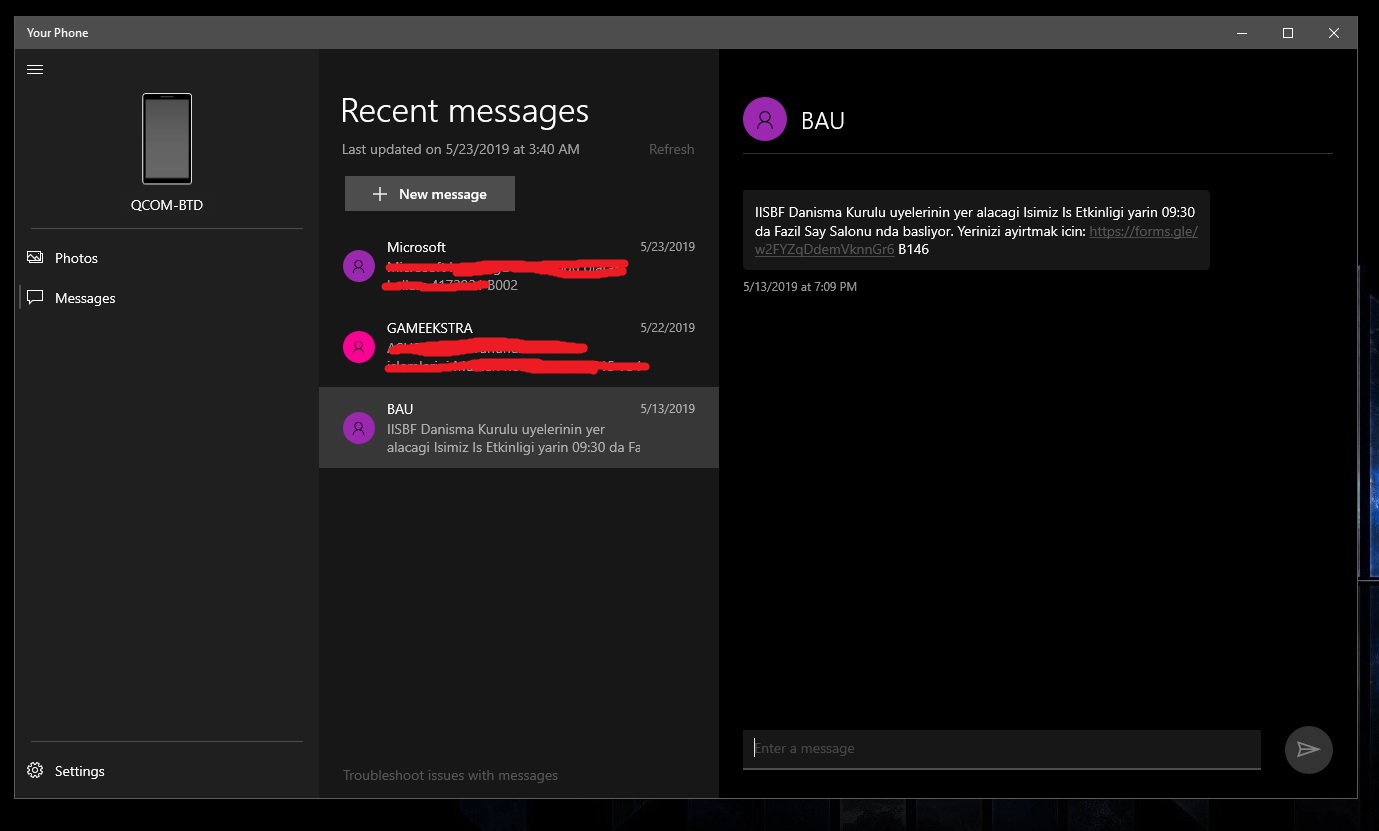
Task: Click the send message arrow button
Action: click(1308, 749)
